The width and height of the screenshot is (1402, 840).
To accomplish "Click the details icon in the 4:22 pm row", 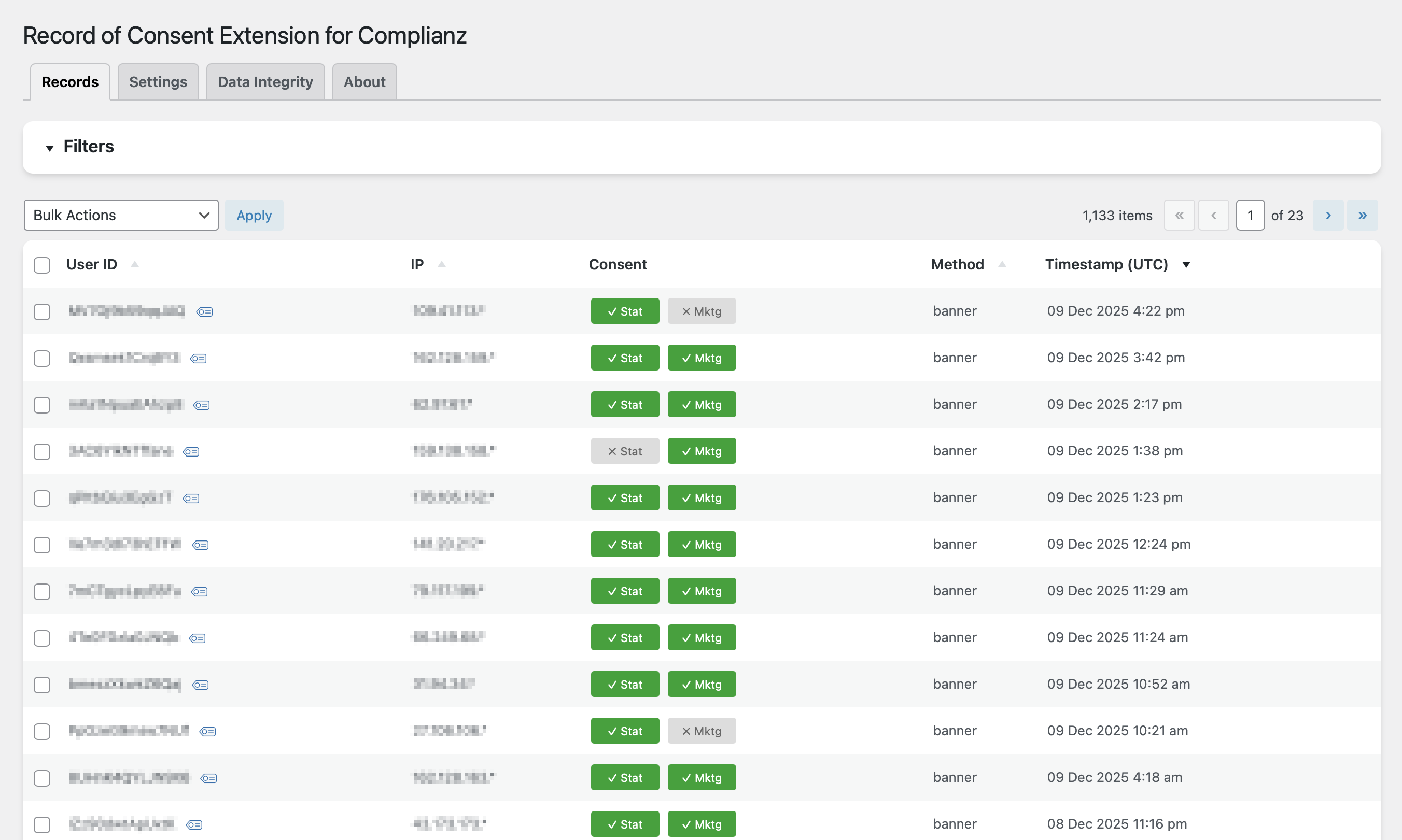I will click(x=204, y=312).
